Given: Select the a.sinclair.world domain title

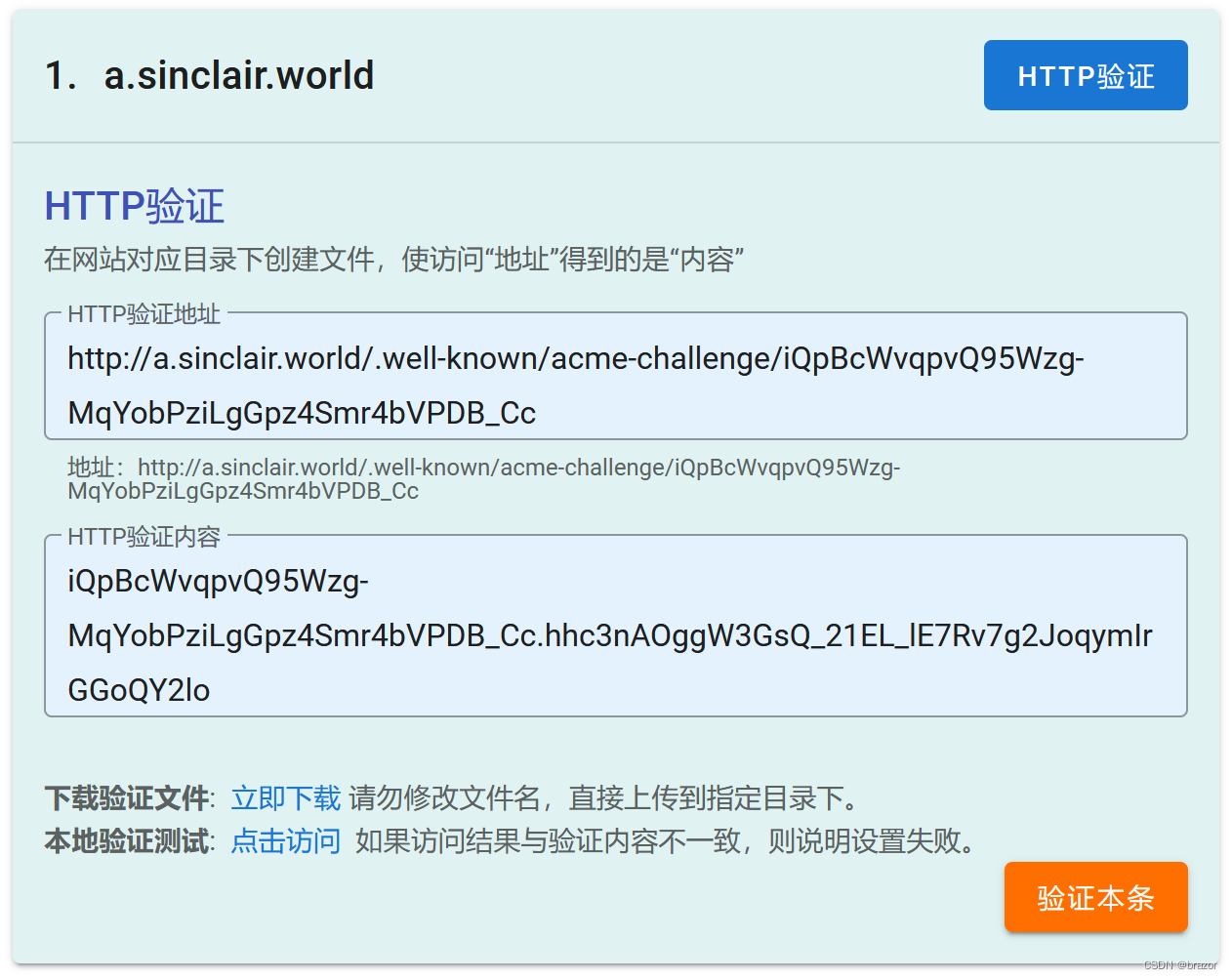Looking at the screenshot, I should (x=239, y=75).
